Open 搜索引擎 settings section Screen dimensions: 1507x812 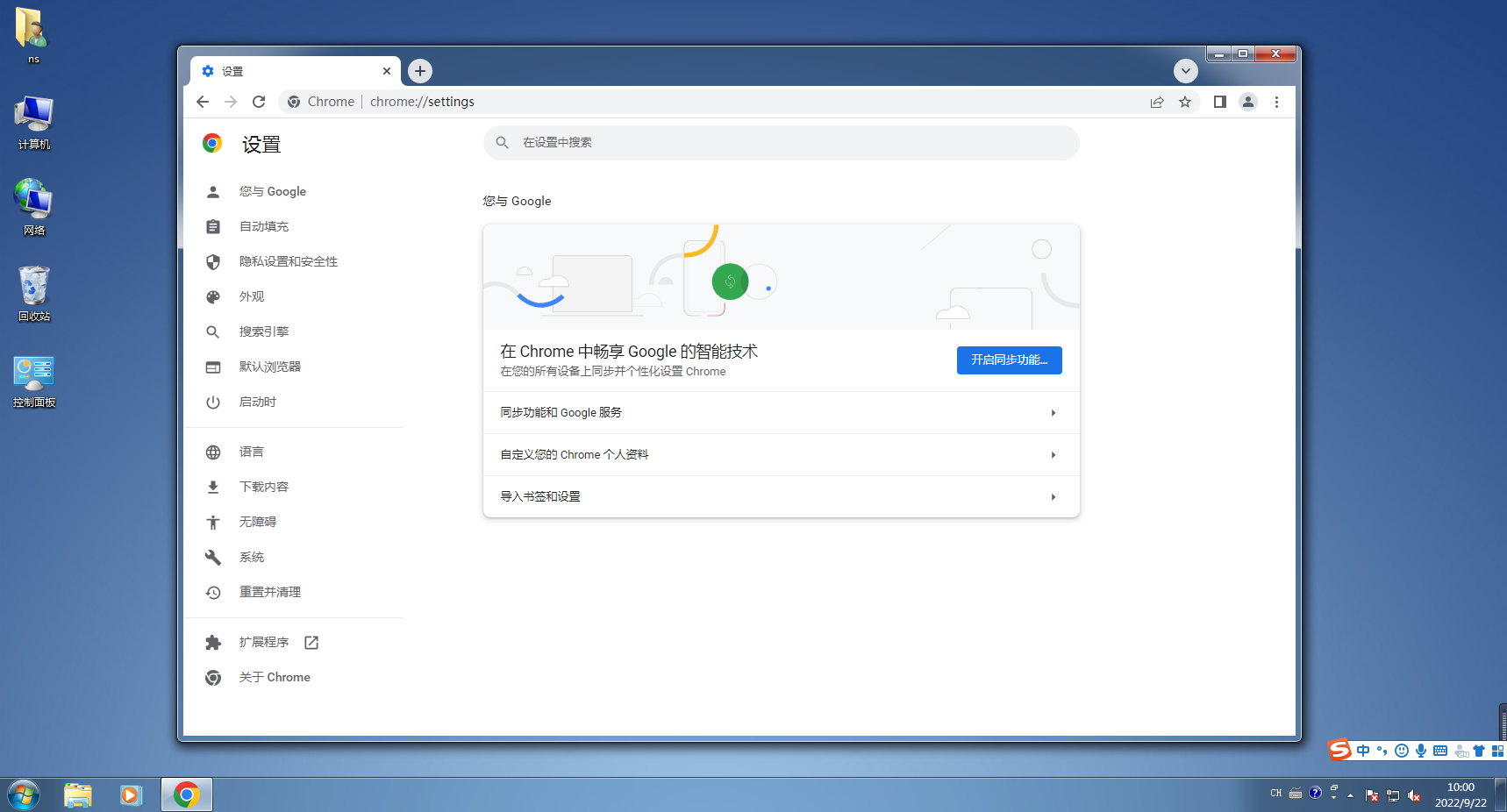[263, 332]
